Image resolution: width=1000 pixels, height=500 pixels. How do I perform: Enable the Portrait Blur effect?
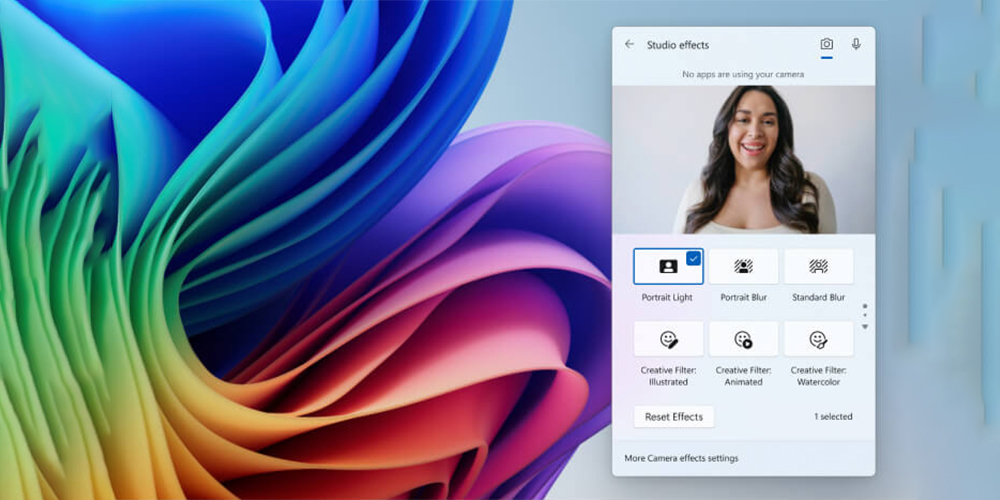[743, 266]
